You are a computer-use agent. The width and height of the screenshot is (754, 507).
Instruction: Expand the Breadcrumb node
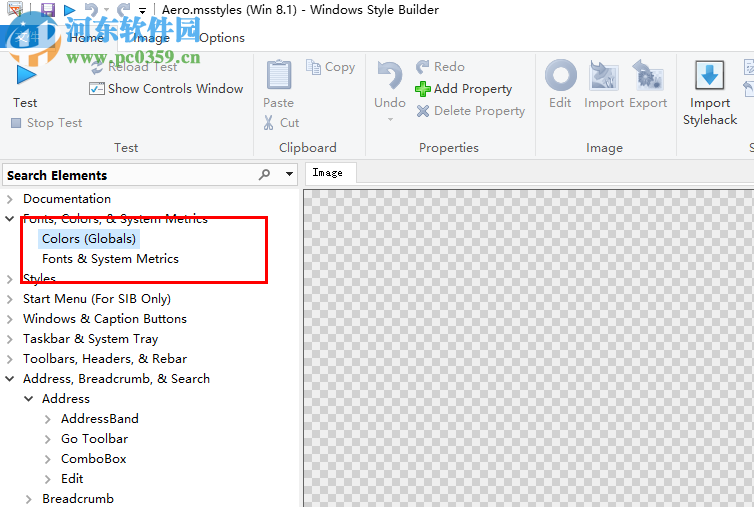pos(29,499)
